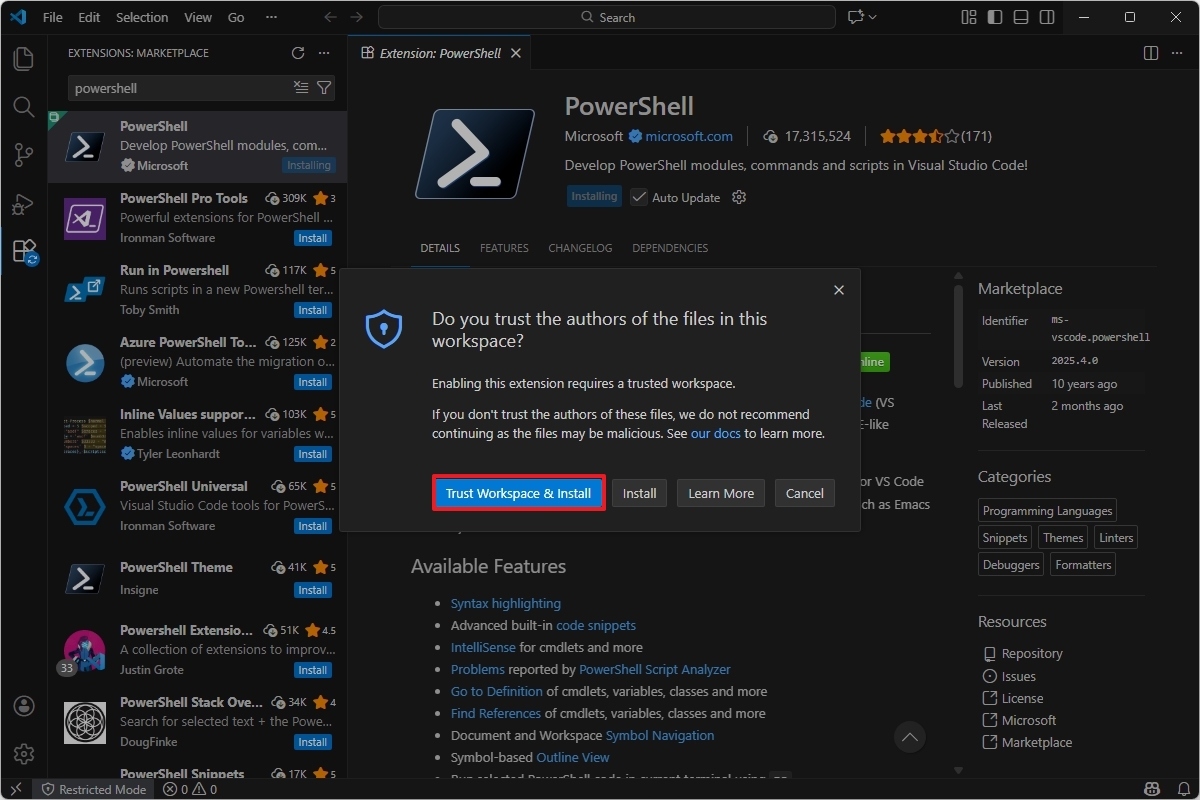Open Source Control view icon
The width and height of the screenshot is (1200, 800).
click(24, 155)
